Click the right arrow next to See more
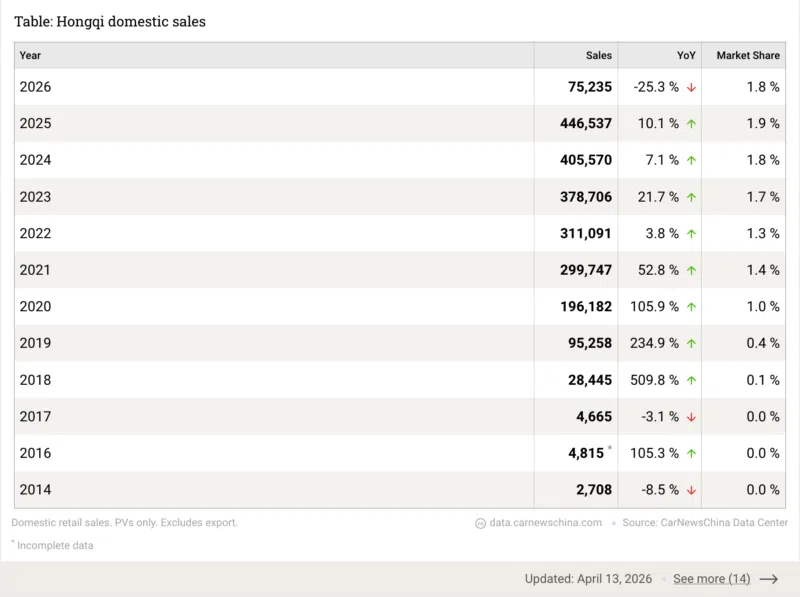The image size is (800, 597). point(768,579)
